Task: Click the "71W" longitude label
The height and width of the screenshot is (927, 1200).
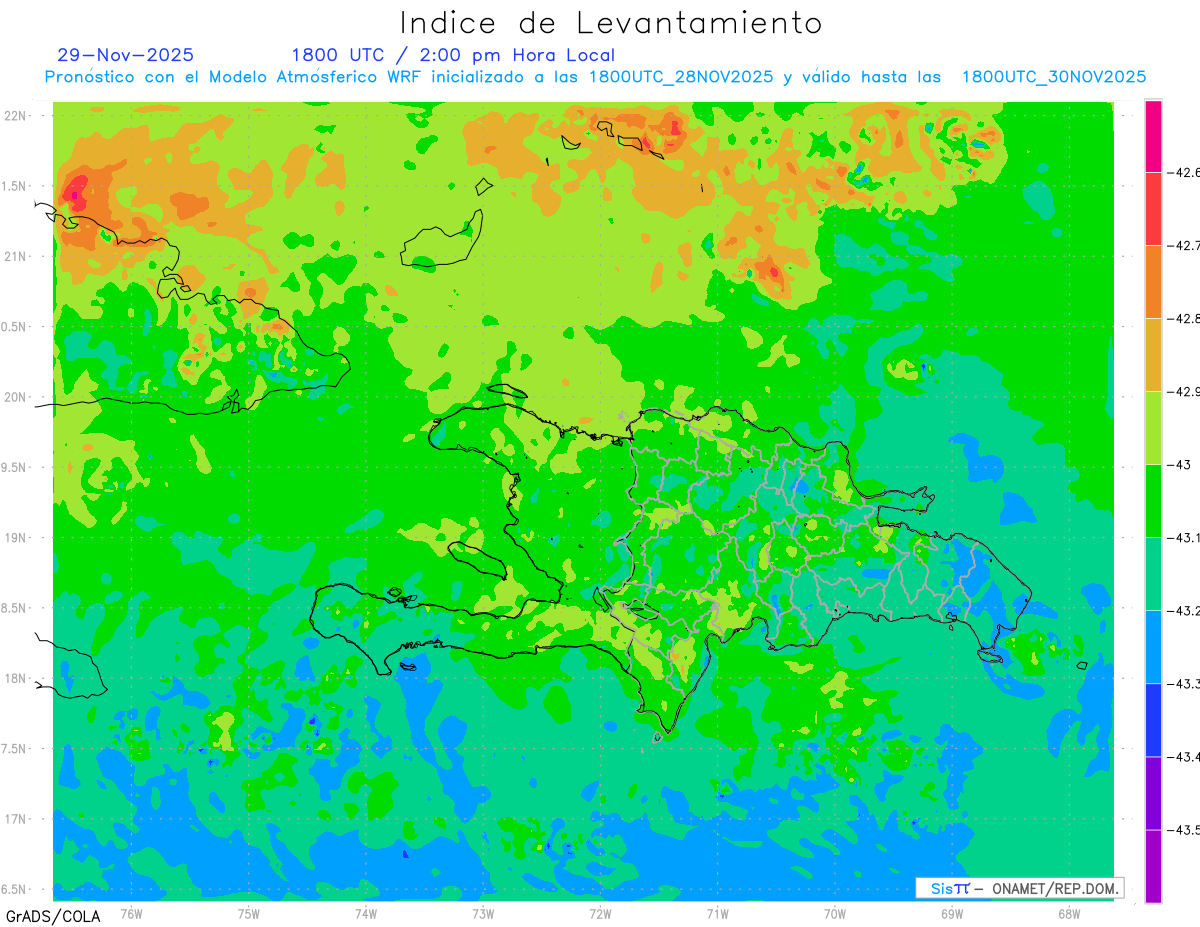Action: pos(717,913)
